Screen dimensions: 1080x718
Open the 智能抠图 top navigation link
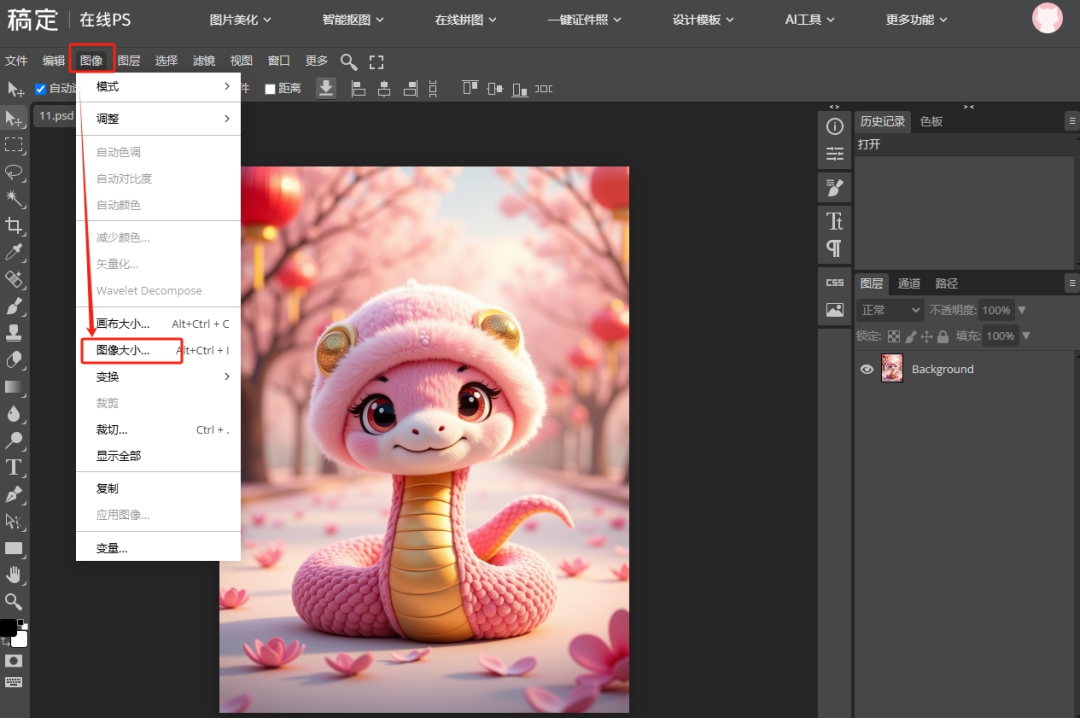point(345,19)
